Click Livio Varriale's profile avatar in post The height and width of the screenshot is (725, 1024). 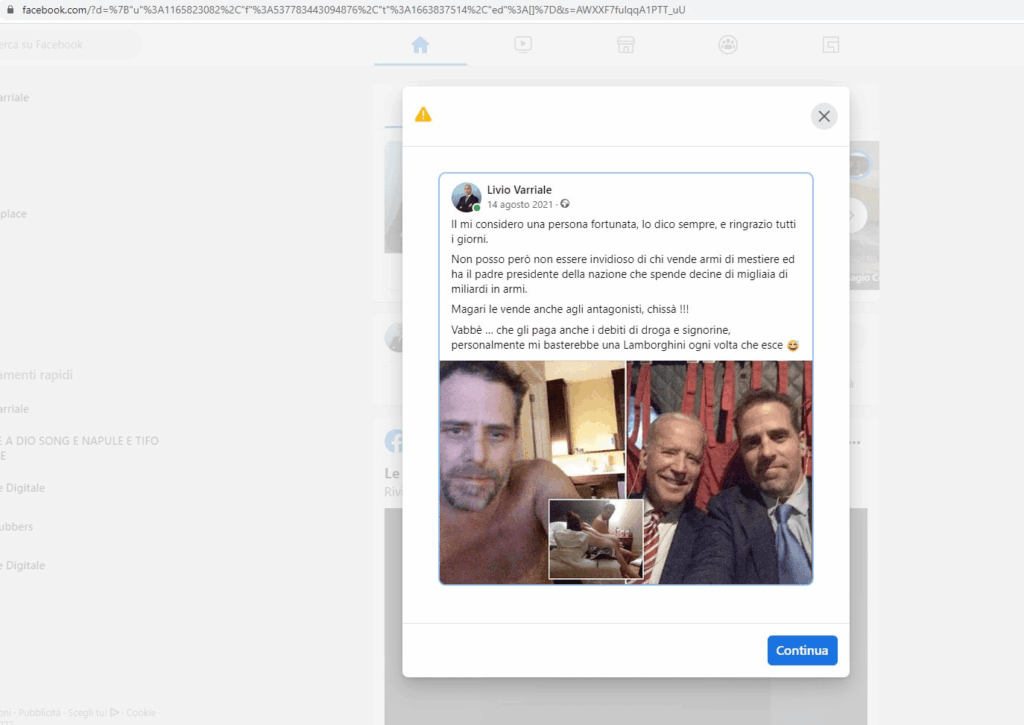[x=466, y=197]
